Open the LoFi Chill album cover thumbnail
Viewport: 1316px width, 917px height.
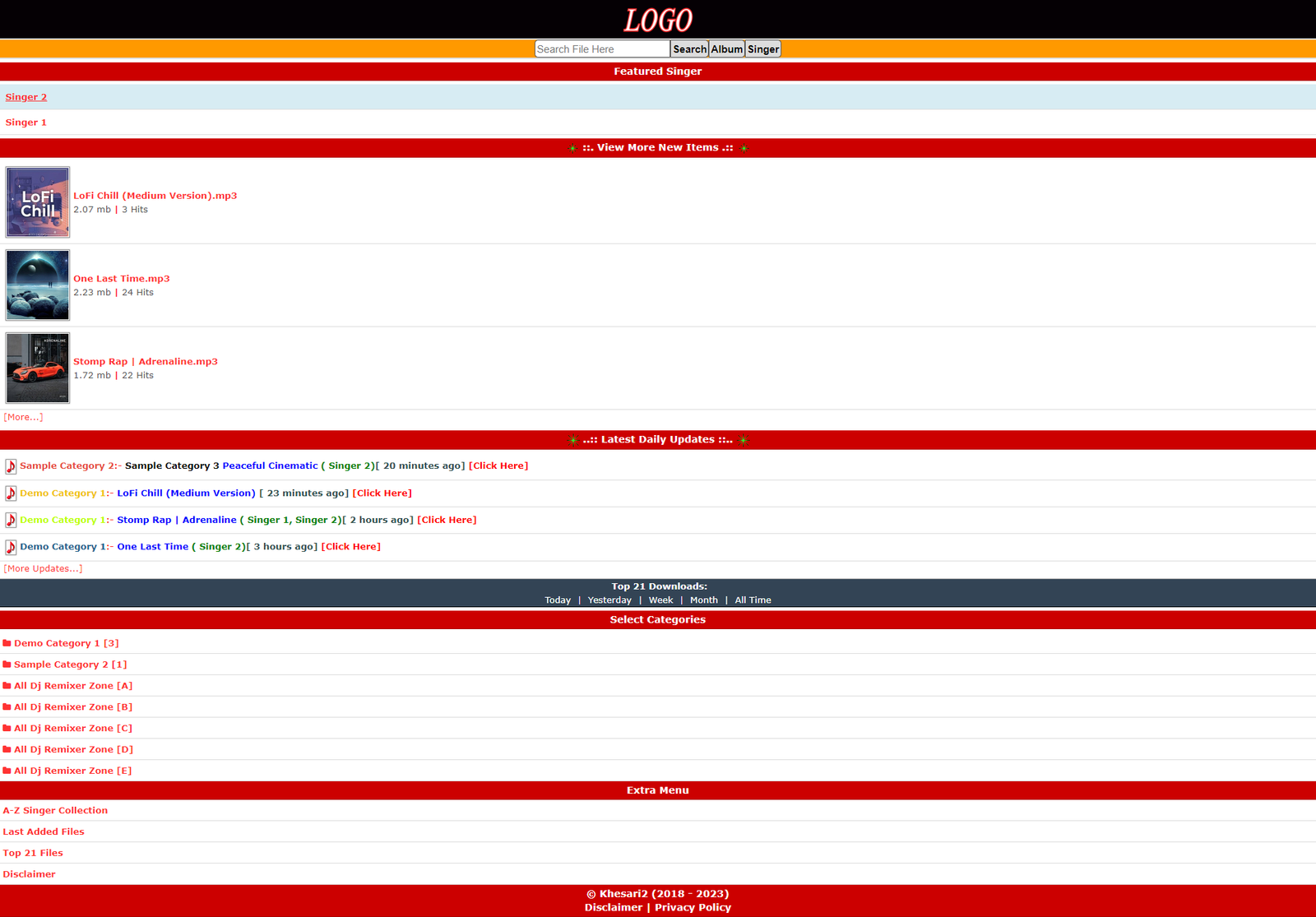coord(38,202)
